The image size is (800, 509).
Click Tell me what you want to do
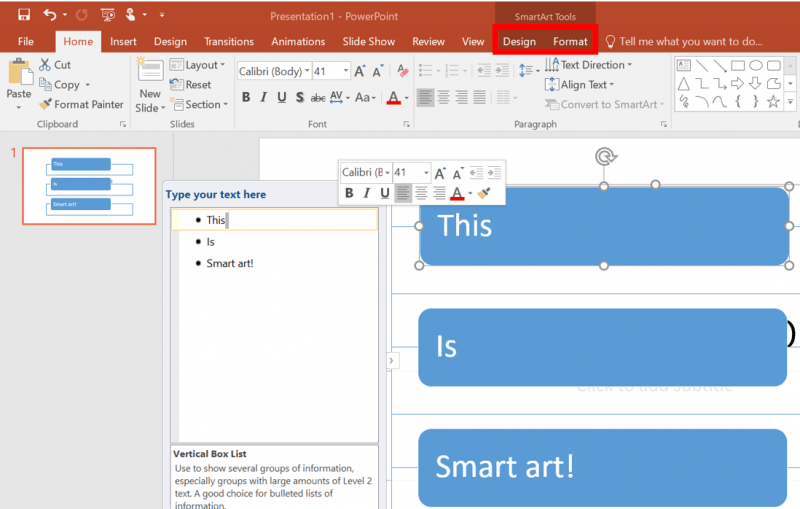click(x=684, y=41)
